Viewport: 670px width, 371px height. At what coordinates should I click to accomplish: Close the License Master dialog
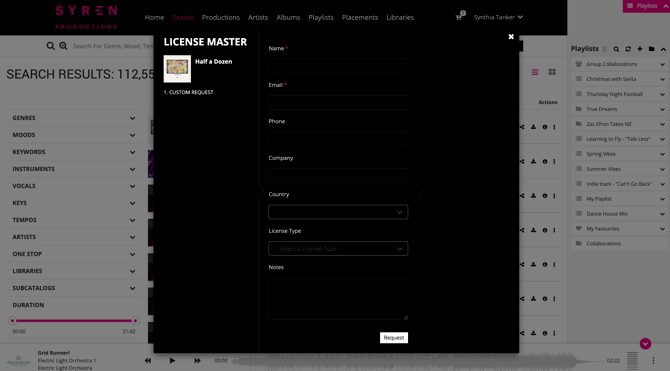pyautogui.click(x=511, y=37)
